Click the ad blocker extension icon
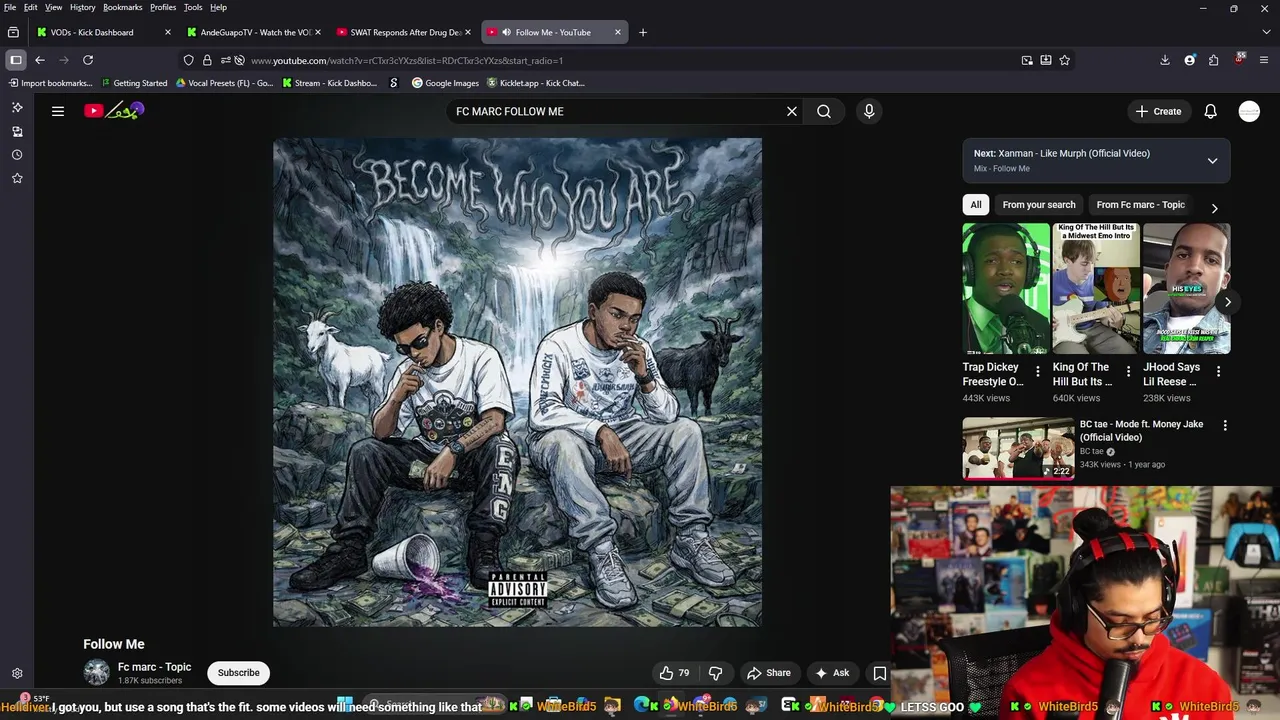 (1239, 59)
